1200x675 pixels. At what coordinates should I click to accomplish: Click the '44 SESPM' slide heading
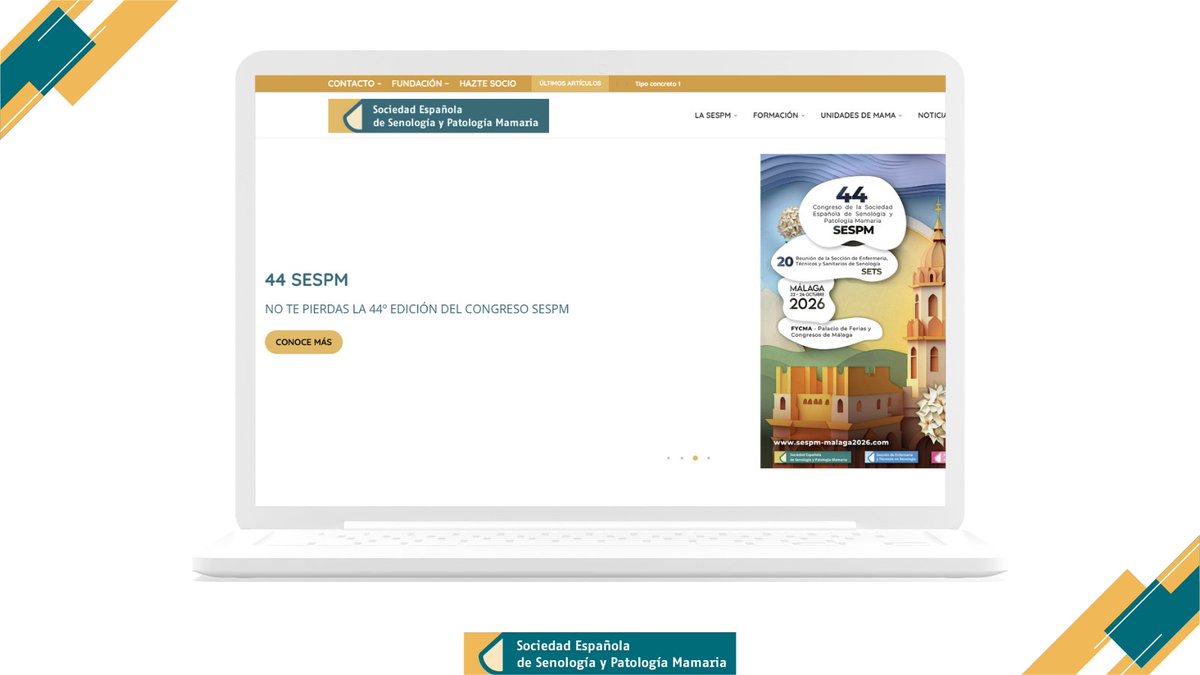[x=307, y=280]
